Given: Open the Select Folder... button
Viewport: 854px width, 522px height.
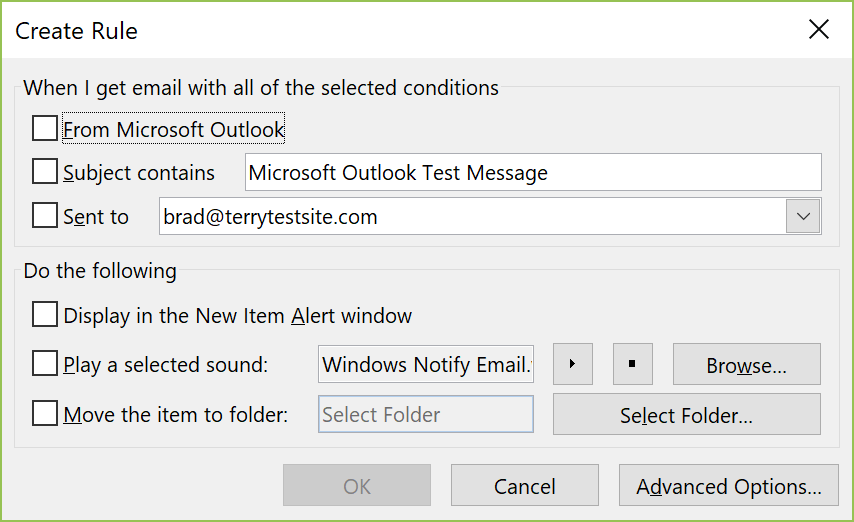Looking at the screenshot, I should tap(687, 414).
